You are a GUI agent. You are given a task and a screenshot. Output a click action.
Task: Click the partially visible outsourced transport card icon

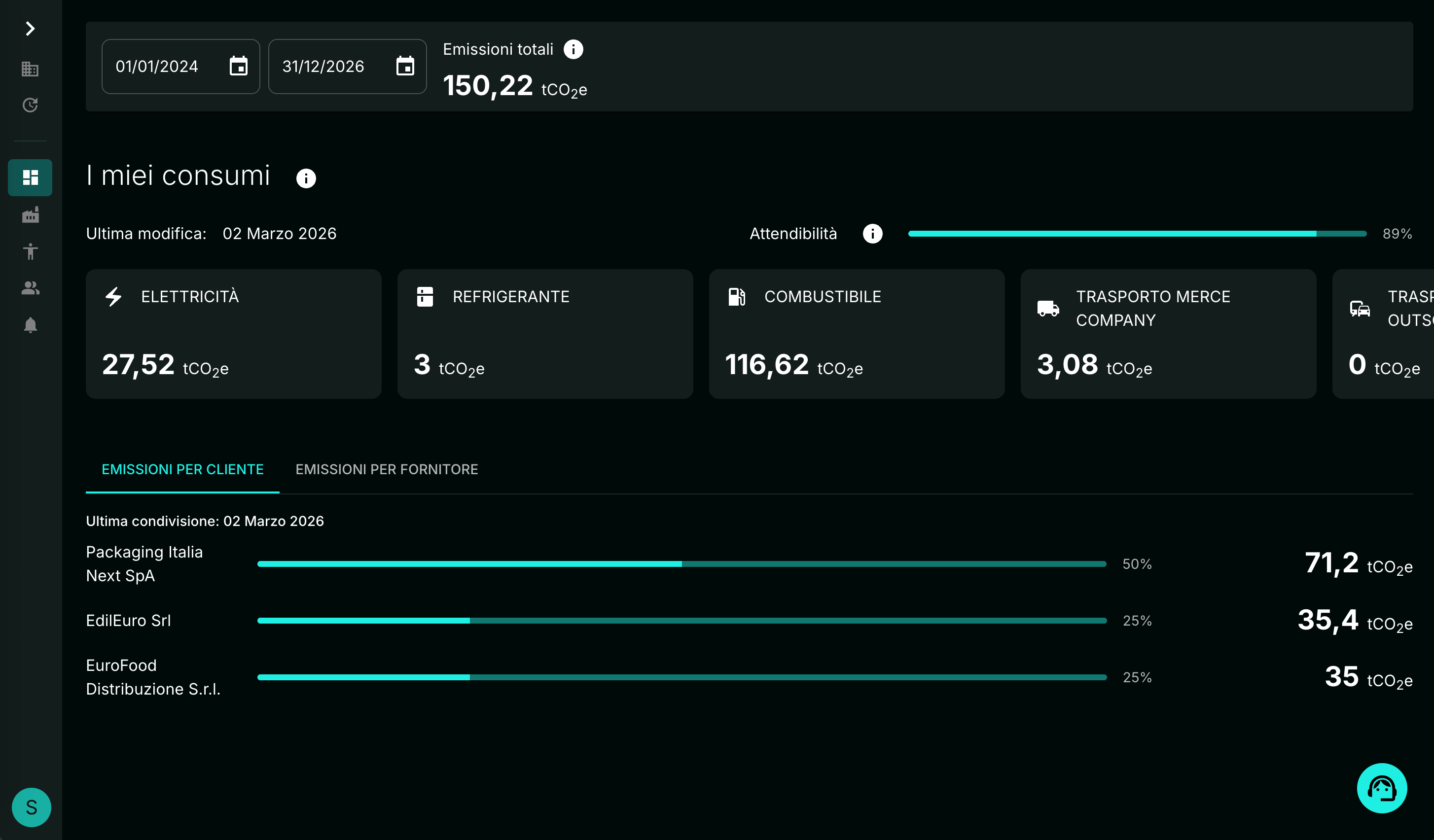pos(1360,308)
